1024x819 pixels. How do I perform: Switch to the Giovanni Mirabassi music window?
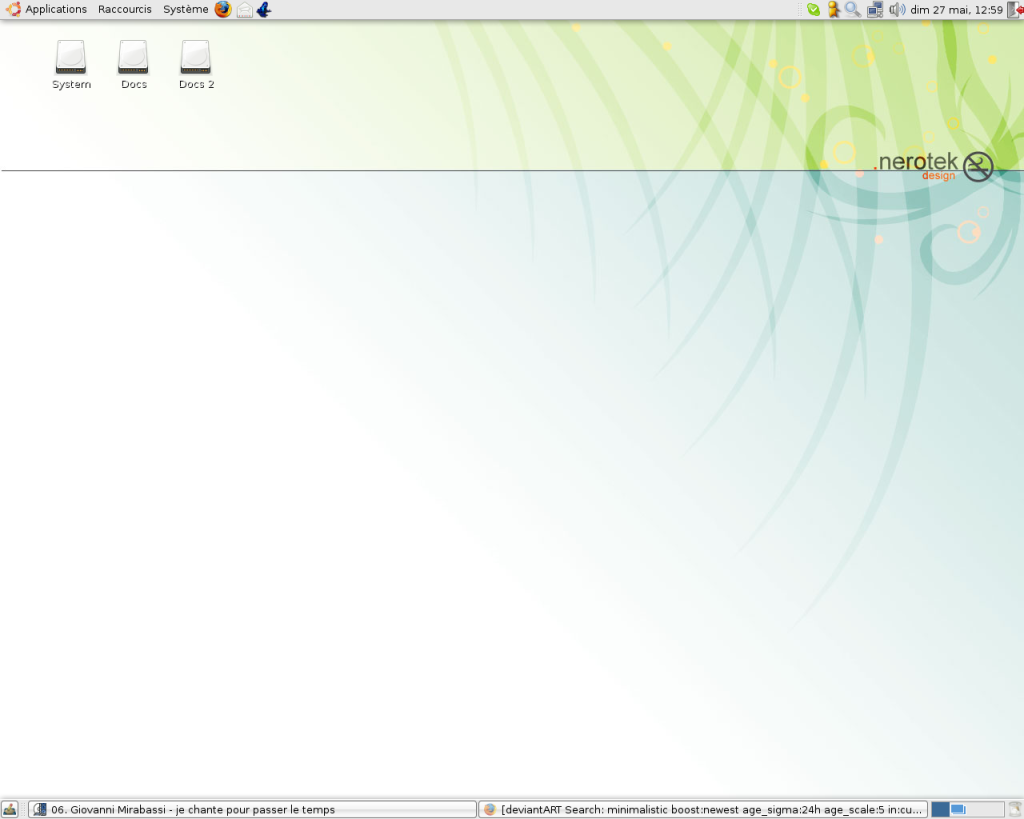[252, 809]
